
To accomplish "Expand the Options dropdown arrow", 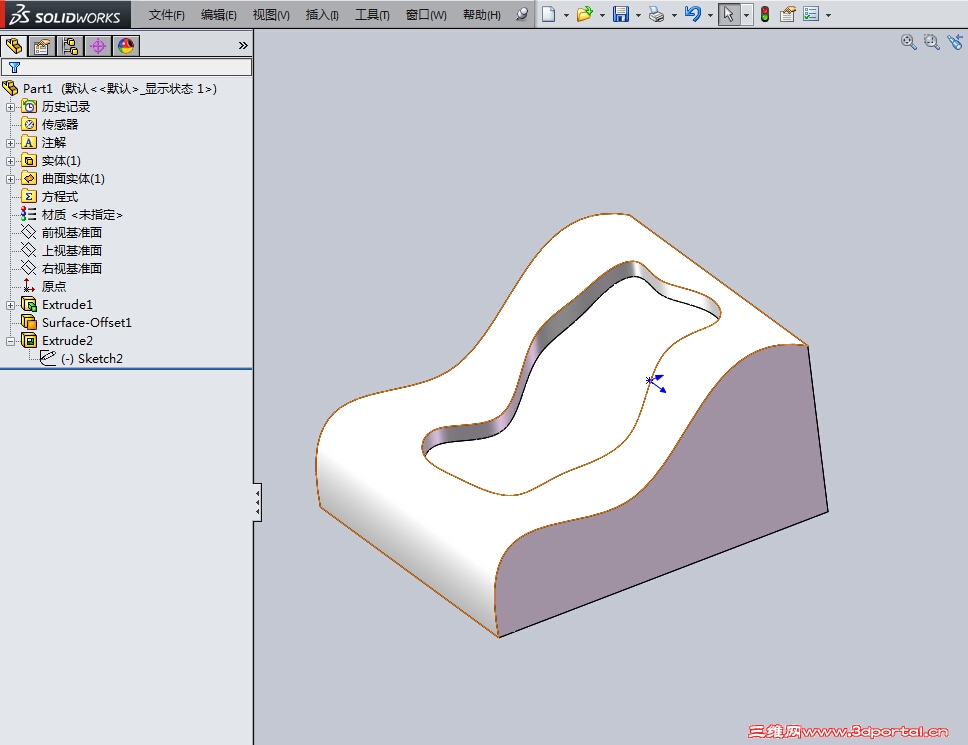I will tap(828, 15).
